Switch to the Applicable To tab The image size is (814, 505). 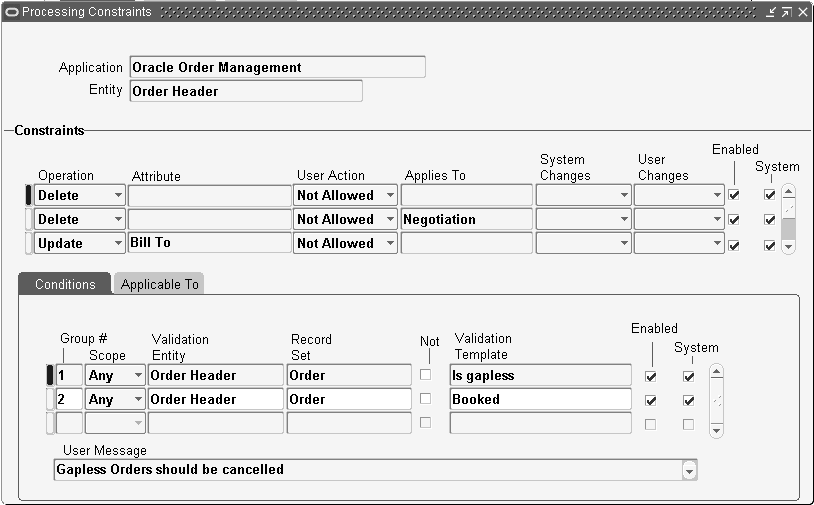point(159,284)
